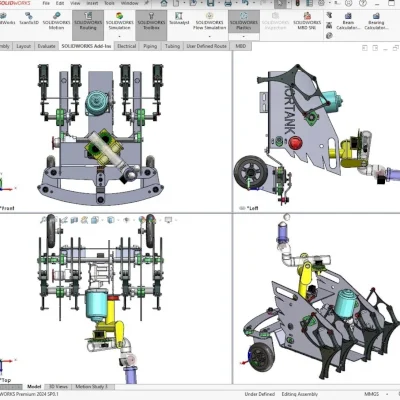Select the Evaluate tab
The image size is (400, 400).
[46, 46]
